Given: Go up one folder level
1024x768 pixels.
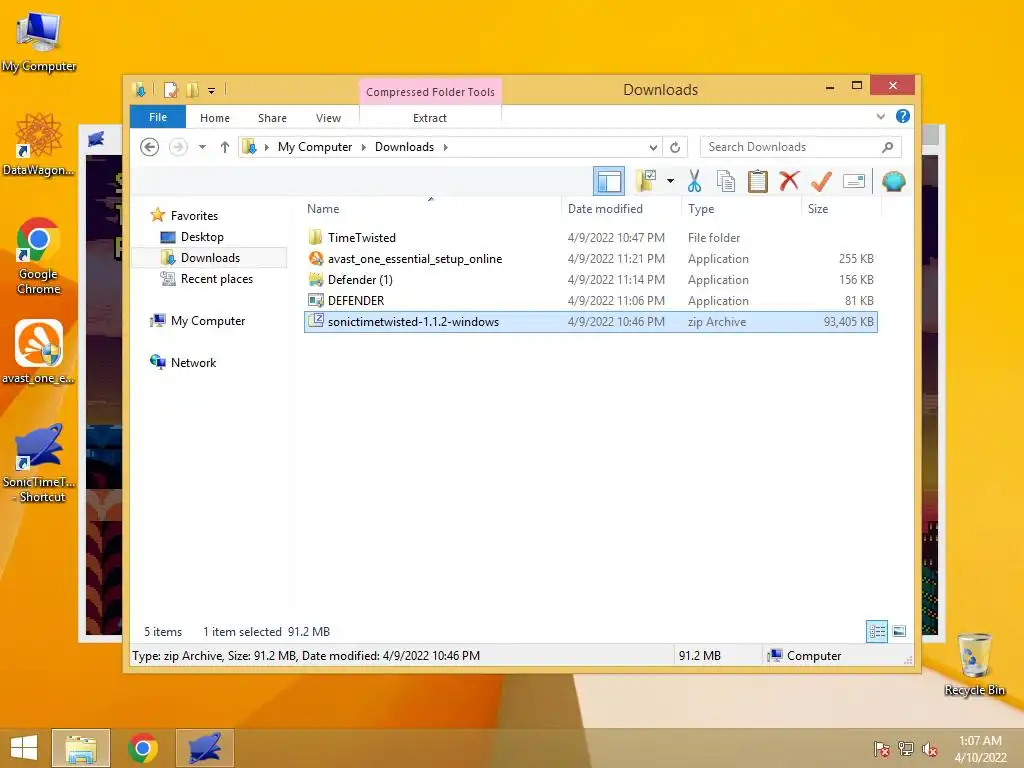Looking at the screenshot, I should click(225, 147).
